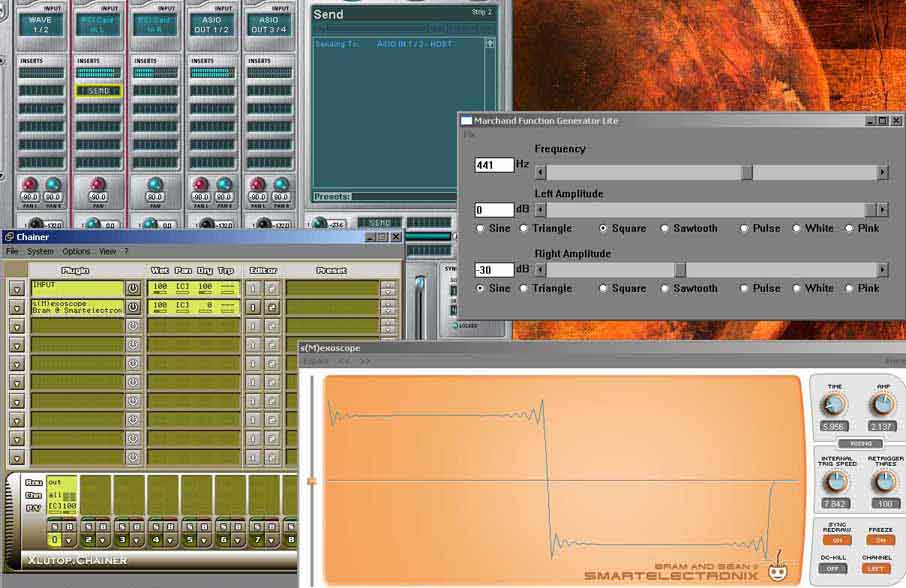
Task: Toggle Sync Redraw ON button
Action: (x=837, y=540)
